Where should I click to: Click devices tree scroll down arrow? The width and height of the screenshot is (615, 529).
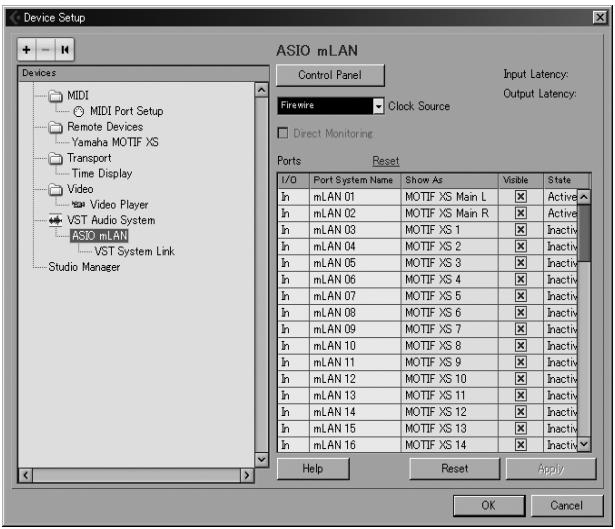tap(261, 459)
